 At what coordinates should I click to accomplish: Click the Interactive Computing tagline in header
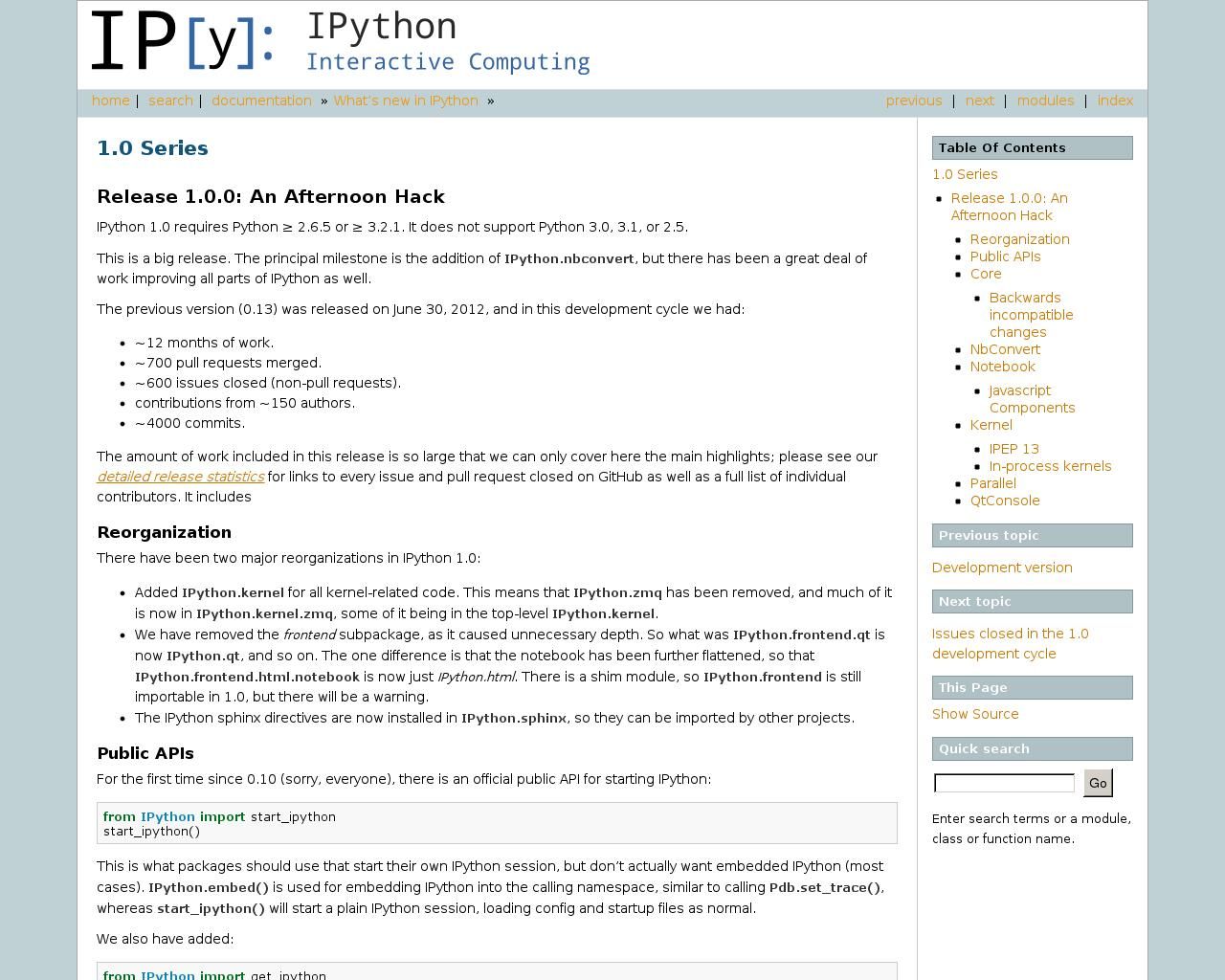click(448, 62)
